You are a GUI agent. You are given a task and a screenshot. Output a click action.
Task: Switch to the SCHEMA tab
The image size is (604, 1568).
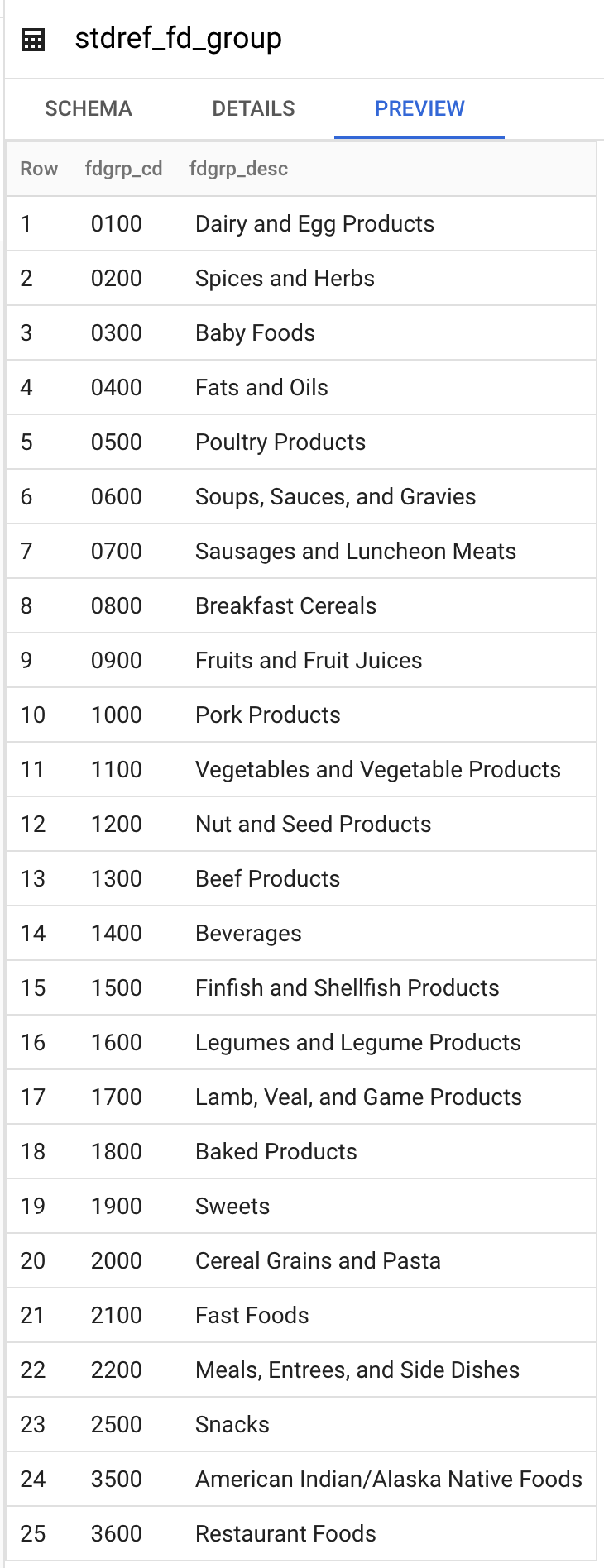89,108
